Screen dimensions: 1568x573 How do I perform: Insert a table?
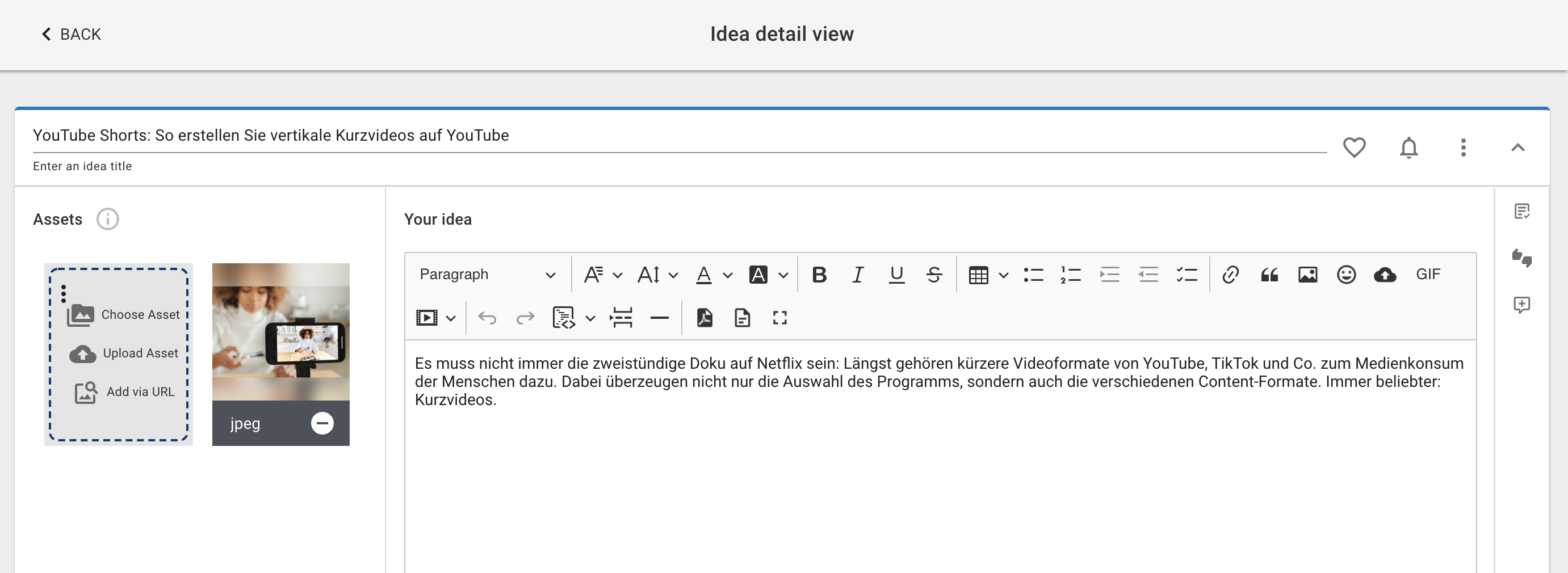[978, 275]
